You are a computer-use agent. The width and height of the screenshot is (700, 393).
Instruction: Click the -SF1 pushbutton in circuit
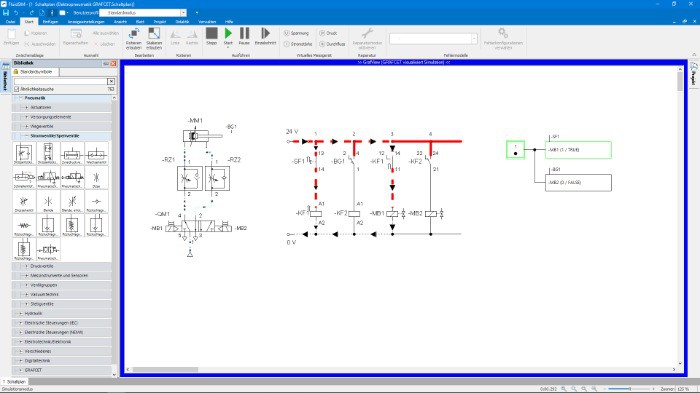point(312,161)
